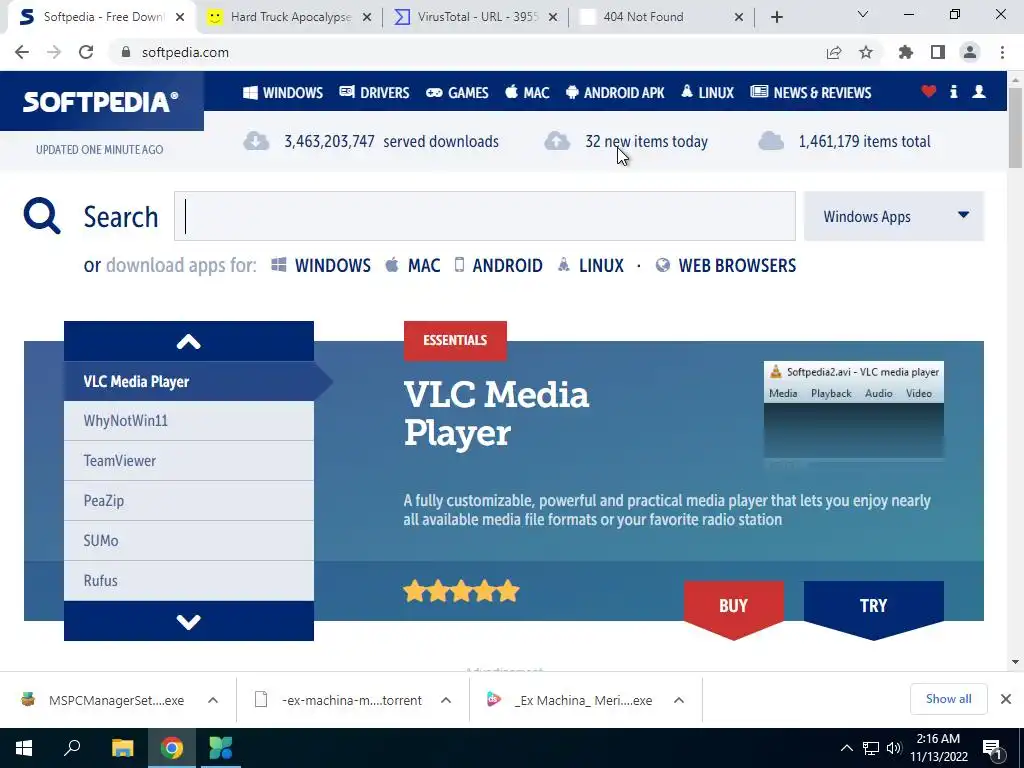Click the items total cloud icon
The height and width of the screenshot is (768, 1024).
pyautogui.click(x=771, y=141)
